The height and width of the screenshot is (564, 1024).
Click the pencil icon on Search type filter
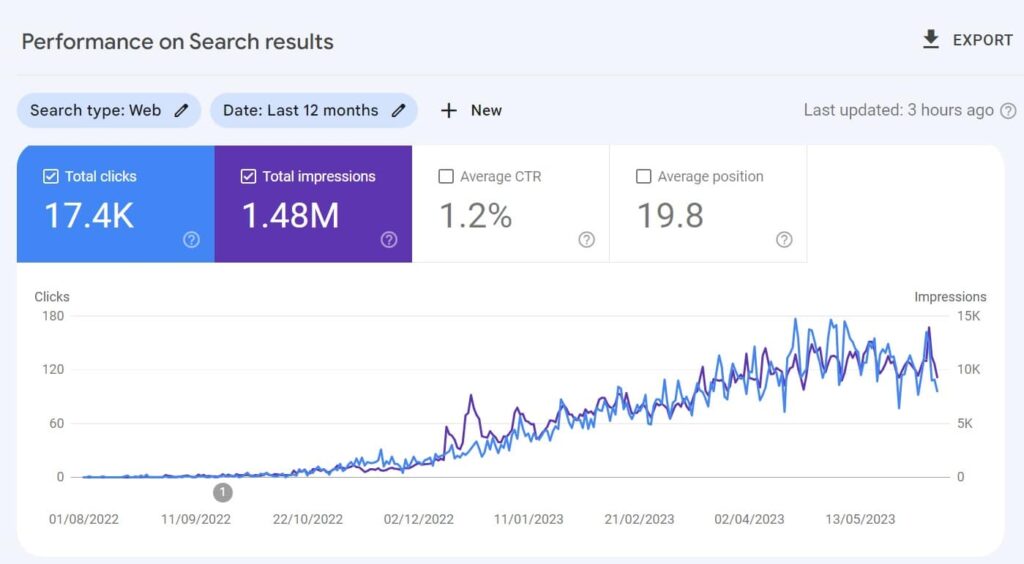tap(181, 111)
